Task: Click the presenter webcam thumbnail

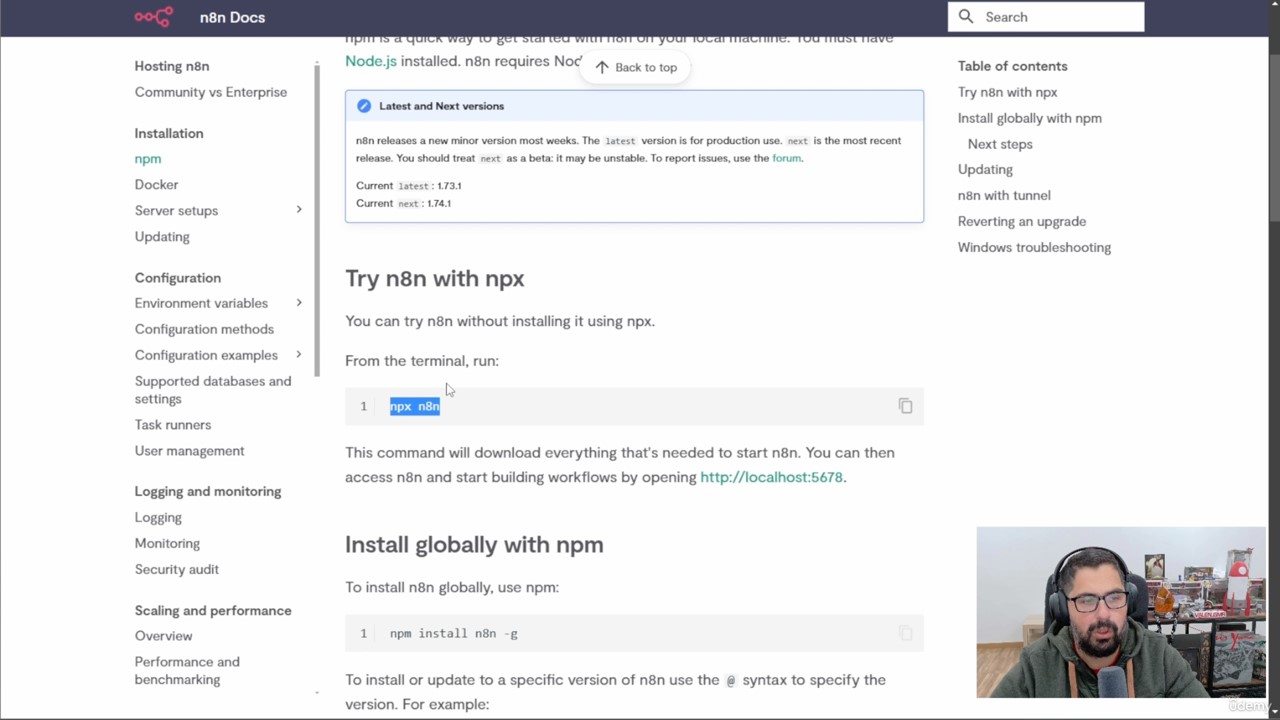Action: click(x=1121, y=612)
